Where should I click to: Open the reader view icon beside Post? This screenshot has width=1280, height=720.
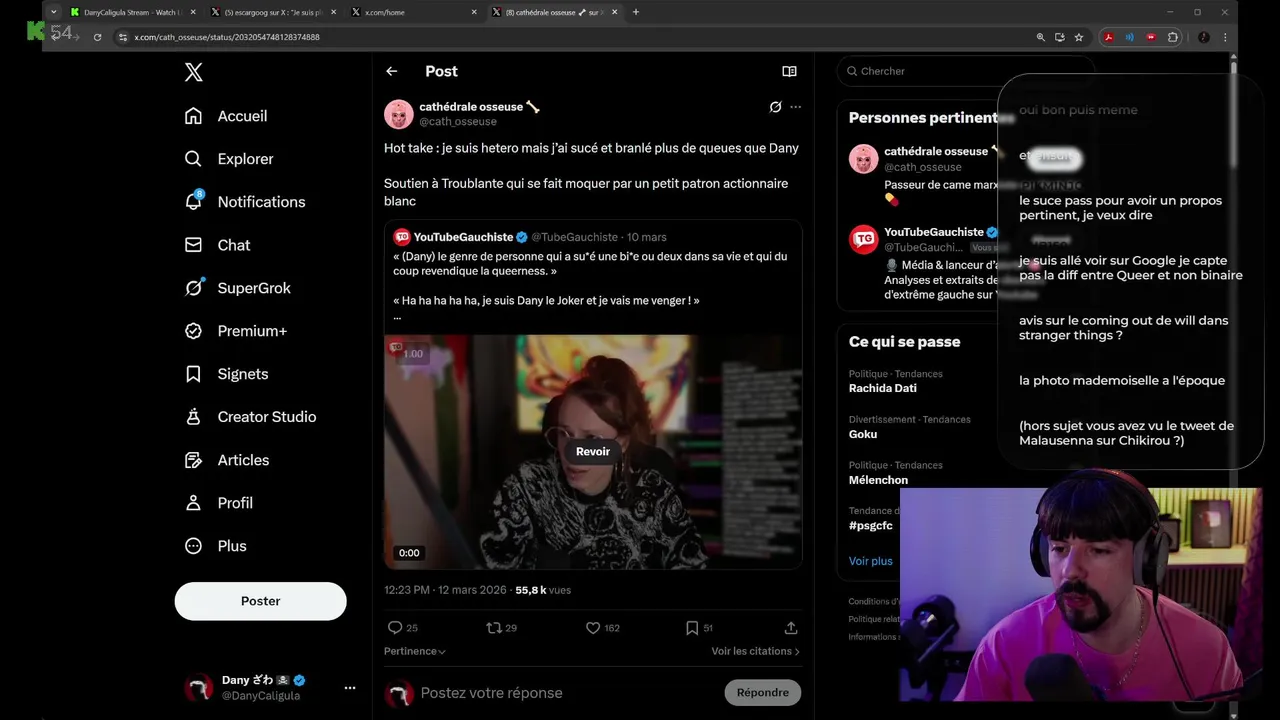pyautogui.click(x=789, y=71)
